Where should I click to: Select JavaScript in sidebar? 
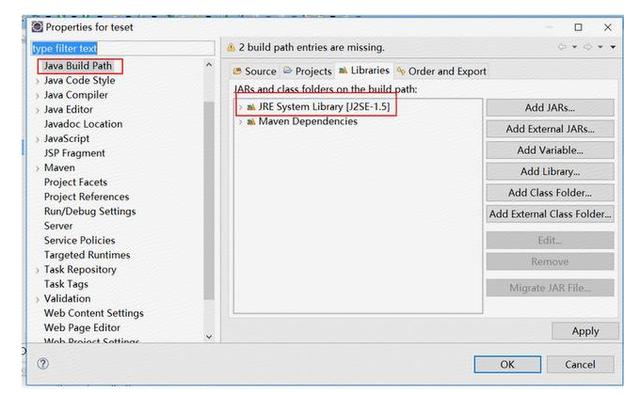67,139
